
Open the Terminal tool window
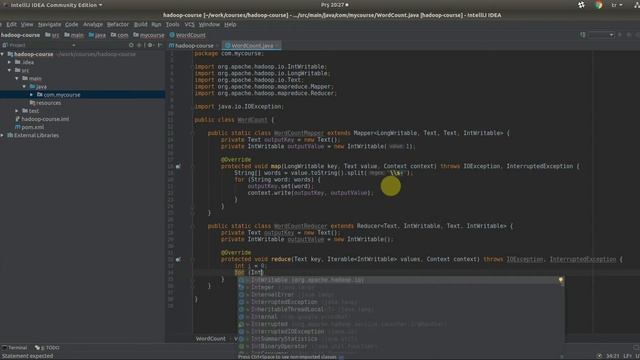(14, 348)
